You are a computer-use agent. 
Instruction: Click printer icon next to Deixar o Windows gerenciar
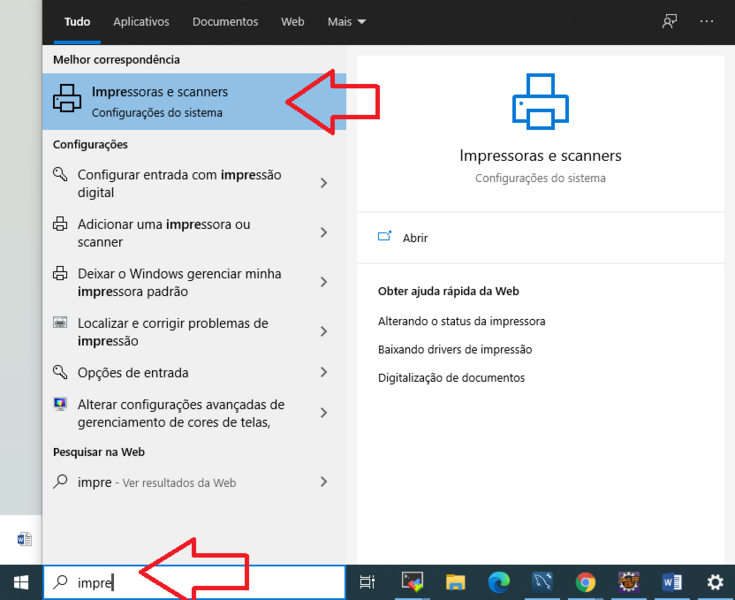coord(60,273)
